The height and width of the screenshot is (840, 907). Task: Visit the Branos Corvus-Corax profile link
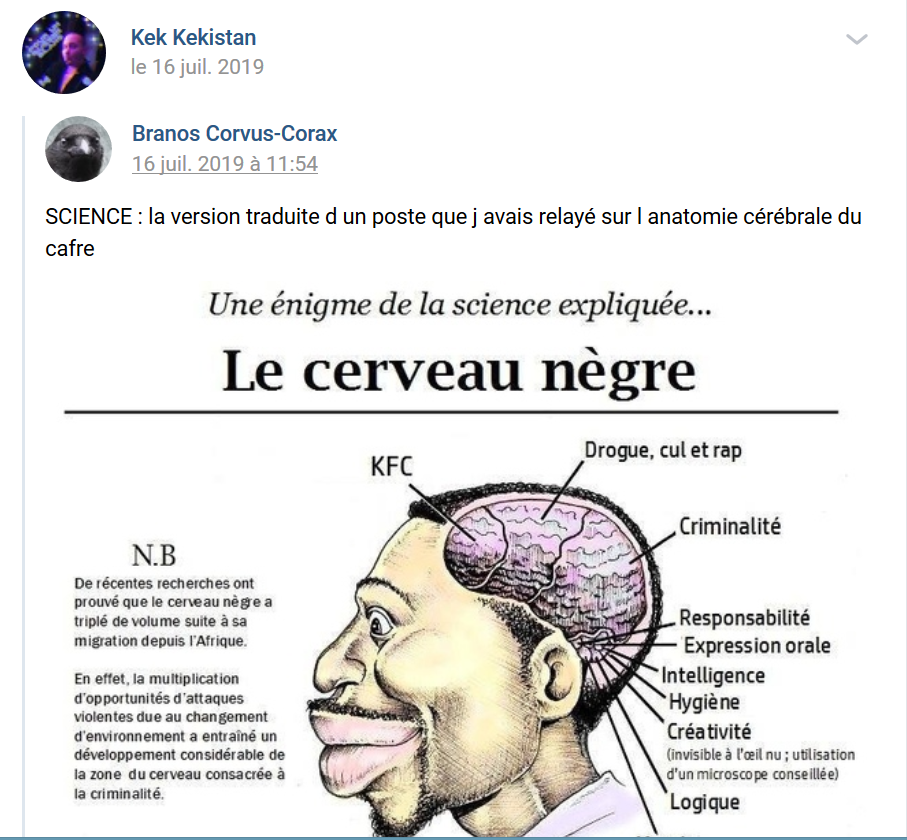click(x=234, y=134)
